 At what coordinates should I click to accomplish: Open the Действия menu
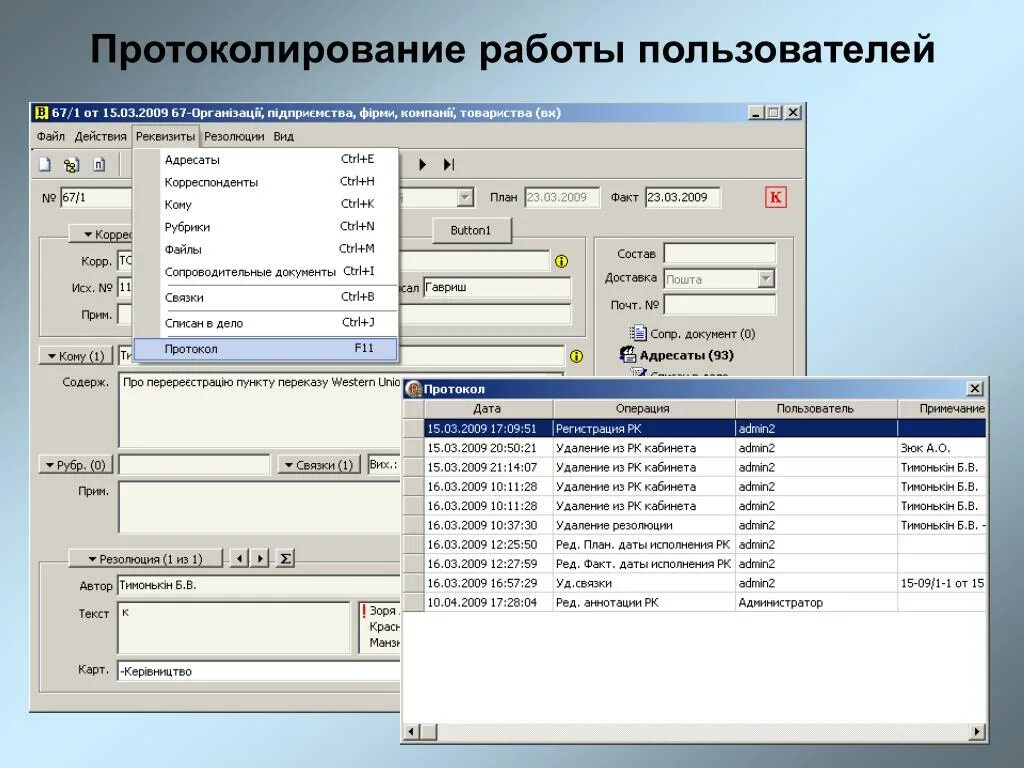(100, 136)
